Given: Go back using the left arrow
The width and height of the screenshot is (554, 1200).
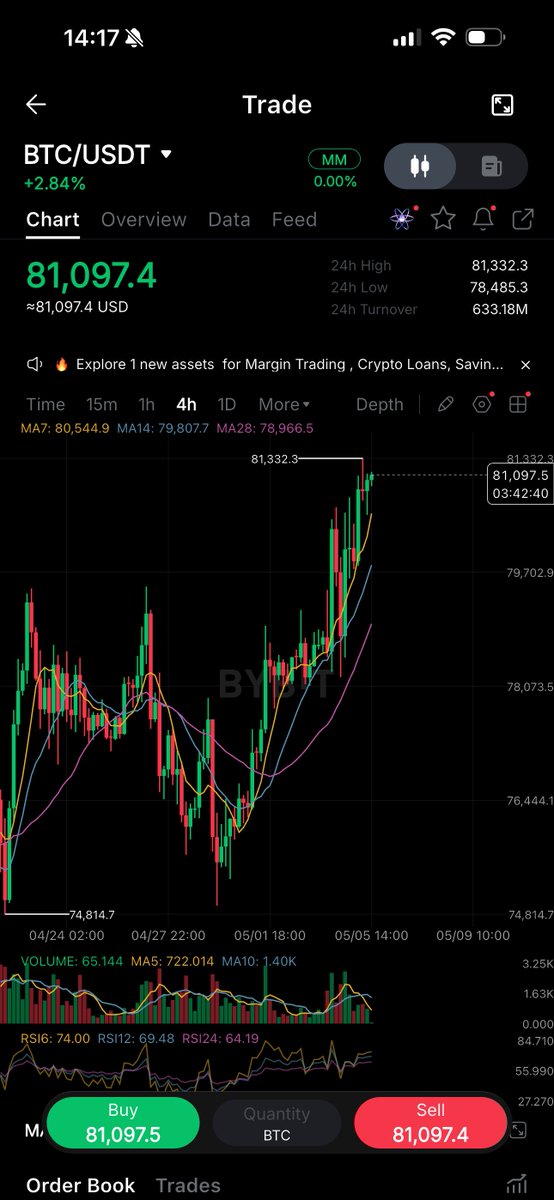Looking at the screenshot, I should 36,104.
